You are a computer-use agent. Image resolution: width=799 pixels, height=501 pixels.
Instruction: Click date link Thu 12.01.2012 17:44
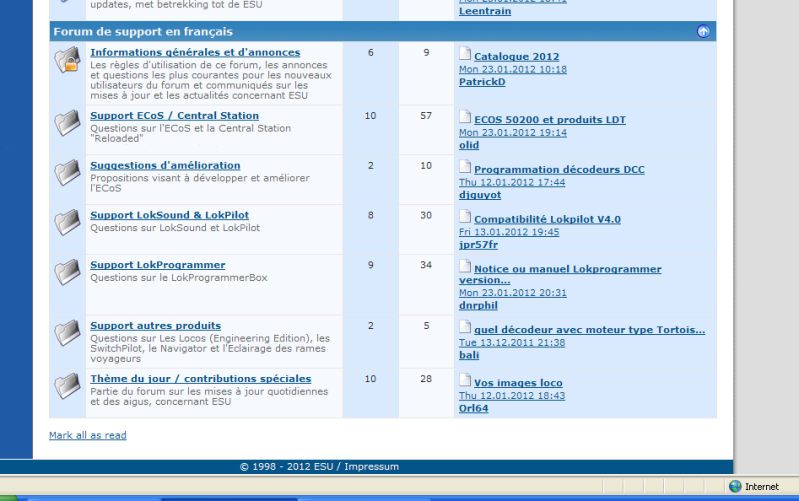point(512,182)
